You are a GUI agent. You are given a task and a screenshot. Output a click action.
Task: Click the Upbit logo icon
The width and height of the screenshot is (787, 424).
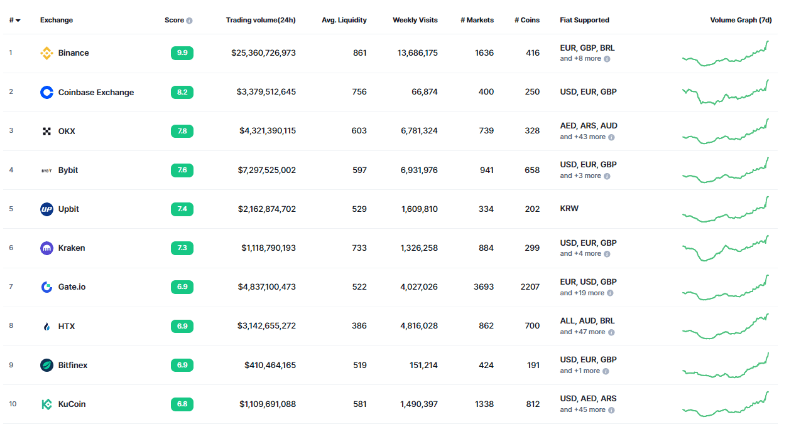[47, 209]
